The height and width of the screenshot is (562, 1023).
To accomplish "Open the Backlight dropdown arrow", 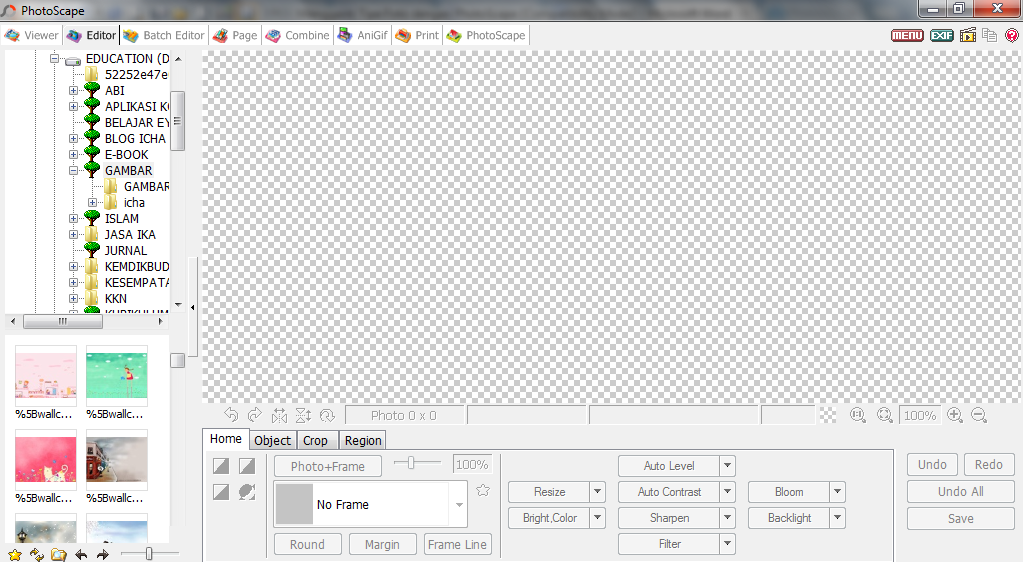I will click(x=838, y=518).
